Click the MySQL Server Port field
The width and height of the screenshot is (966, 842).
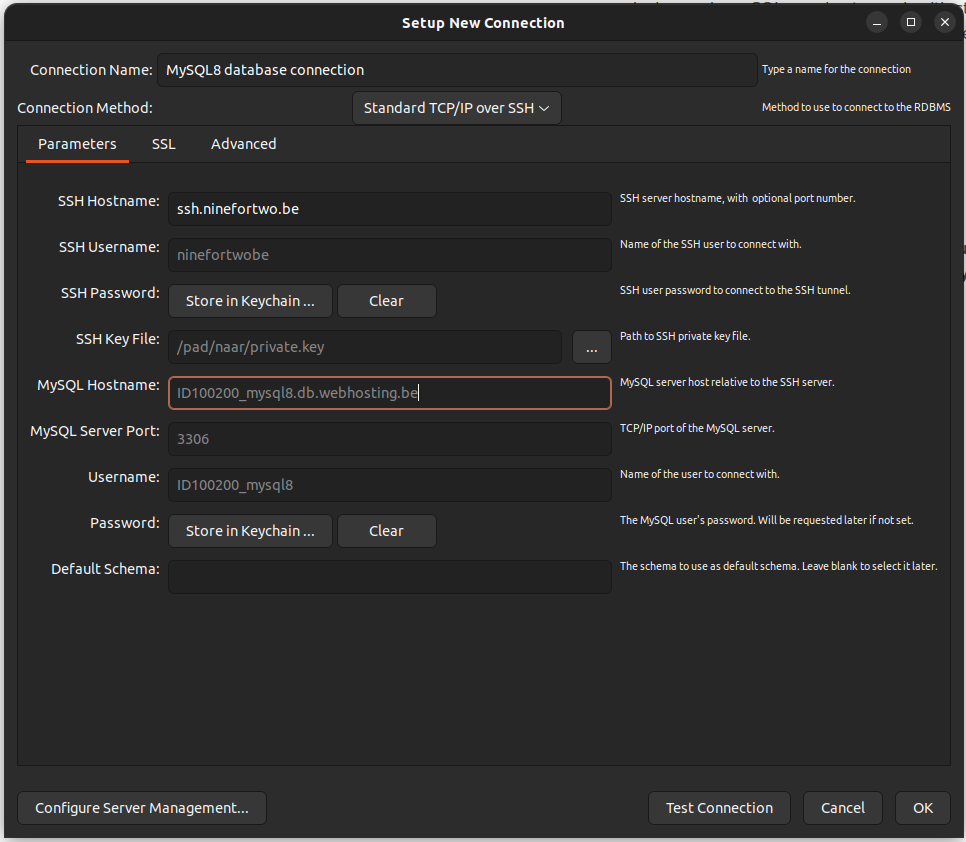click(x=389, y=439)
